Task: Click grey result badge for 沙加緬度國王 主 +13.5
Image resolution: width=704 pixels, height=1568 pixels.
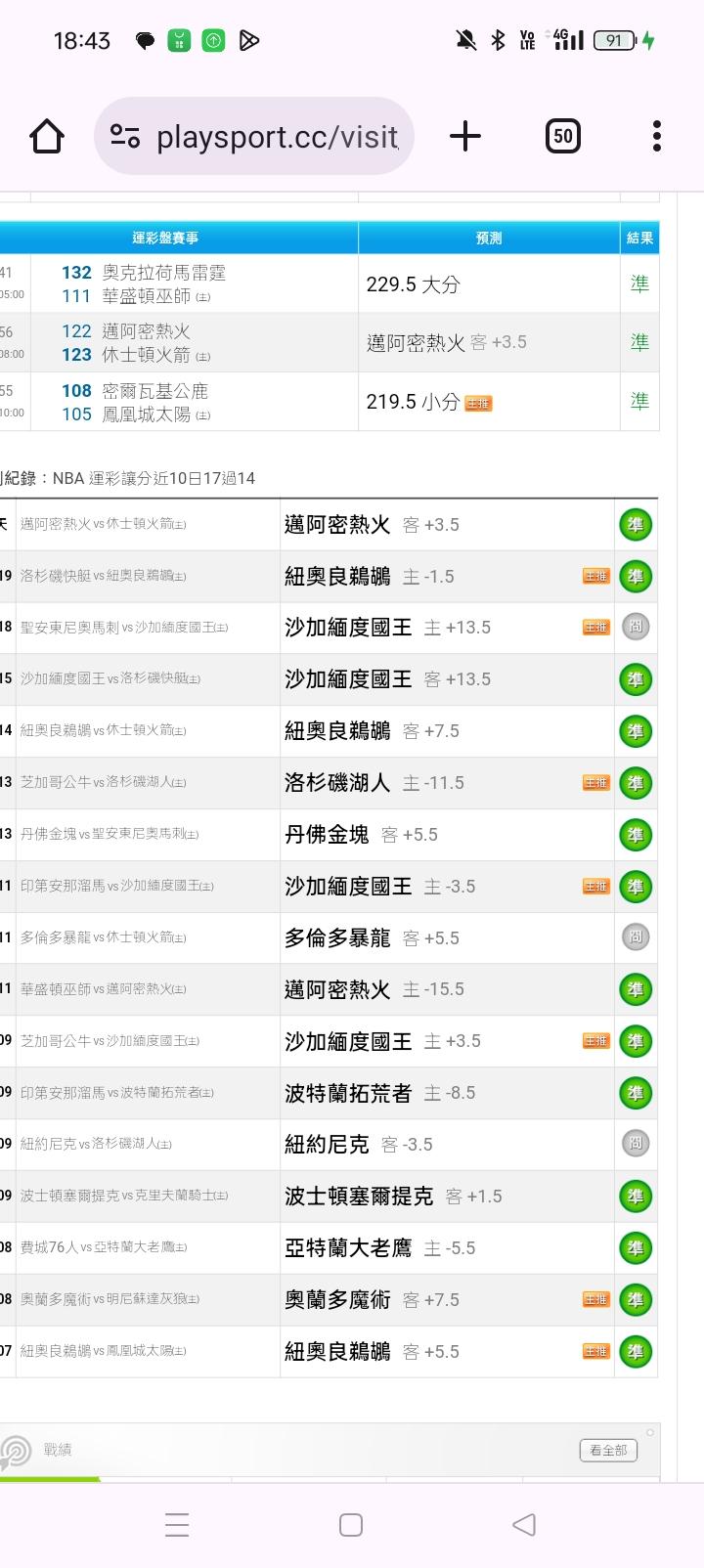Action: 636,627
